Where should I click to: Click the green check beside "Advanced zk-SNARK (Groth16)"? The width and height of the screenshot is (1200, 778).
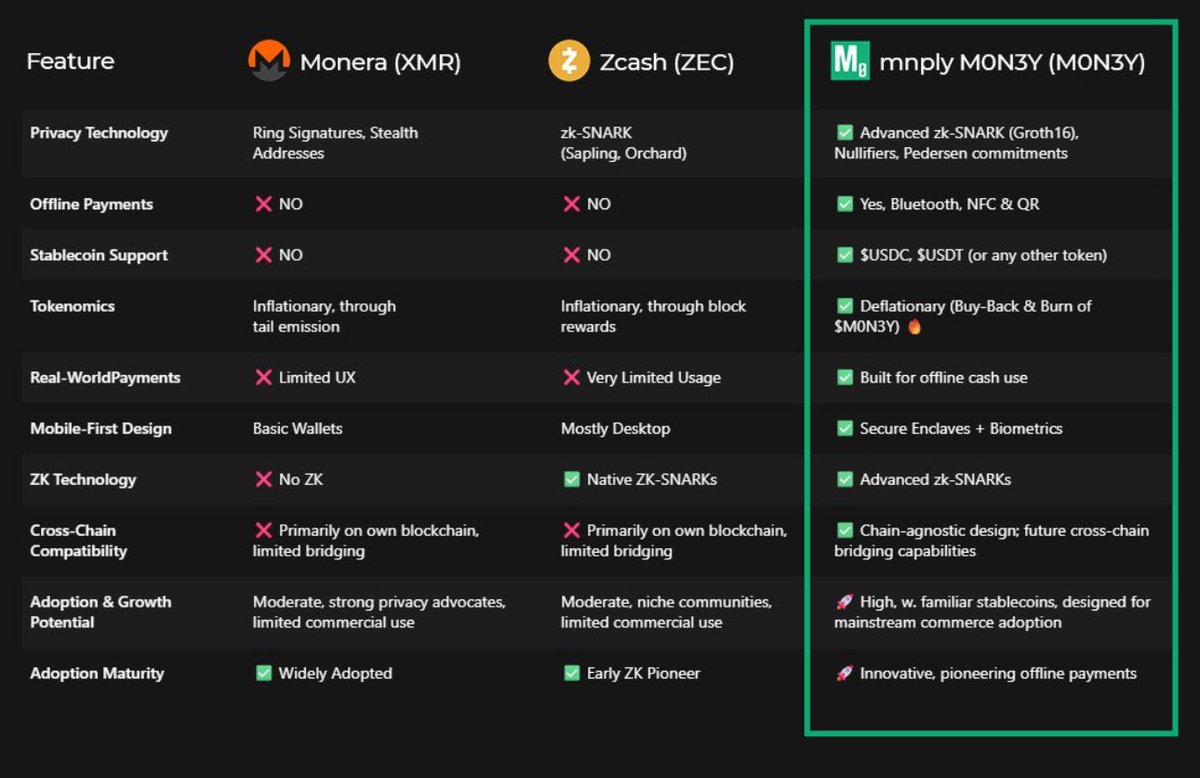tap(845, 133)
